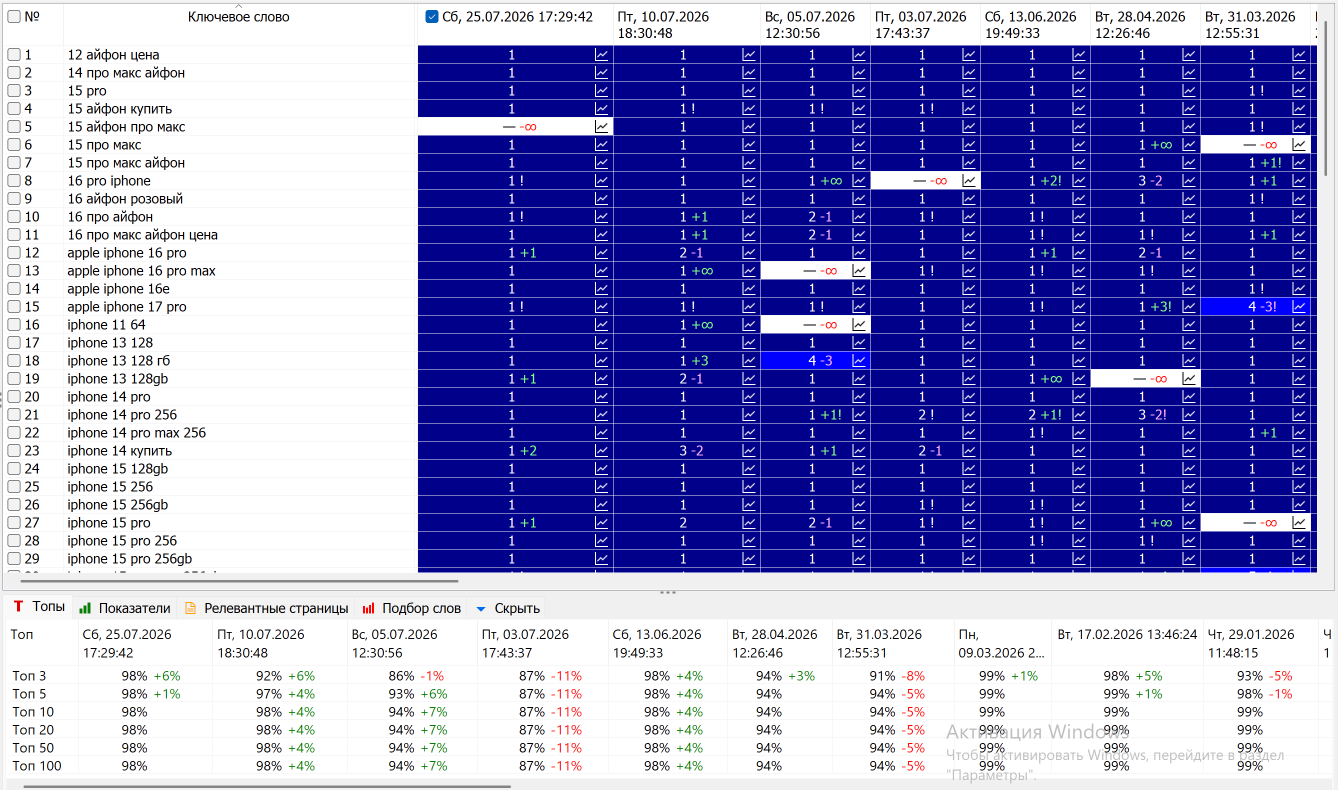Click the Сб, 13.06.2026 19:49:33 column header
Screen dimensions: 1338x790
pos(1035,25)
